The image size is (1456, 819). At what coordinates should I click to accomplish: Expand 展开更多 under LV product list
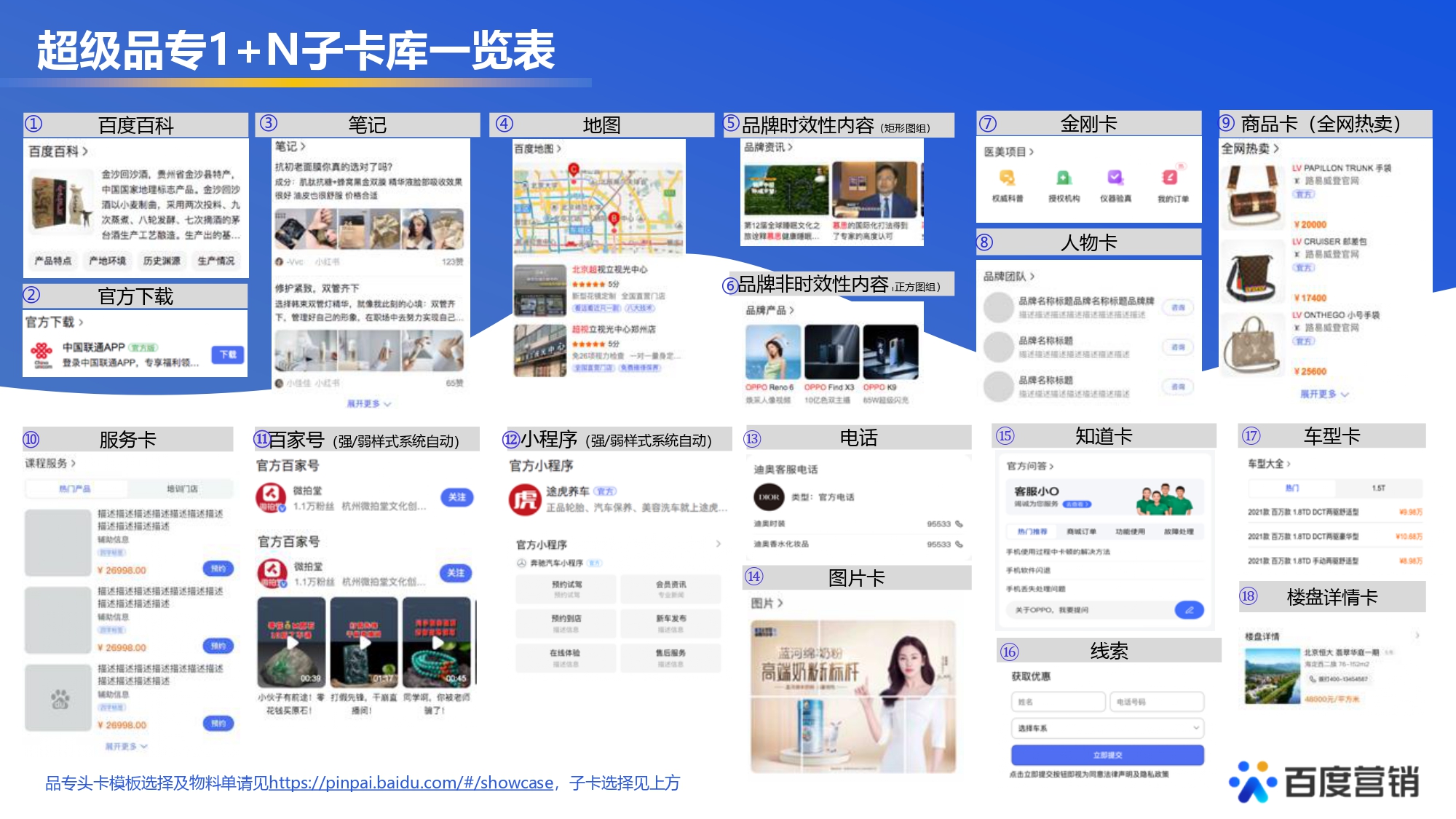pyautogui.click(x=1324, y=394)
